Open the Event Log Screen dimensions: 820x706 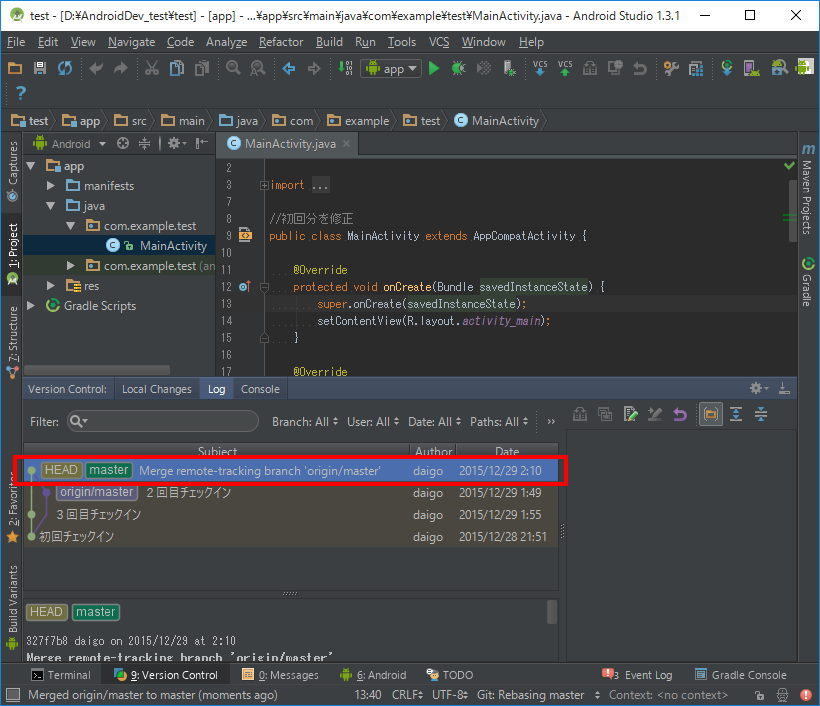(637, 675)
